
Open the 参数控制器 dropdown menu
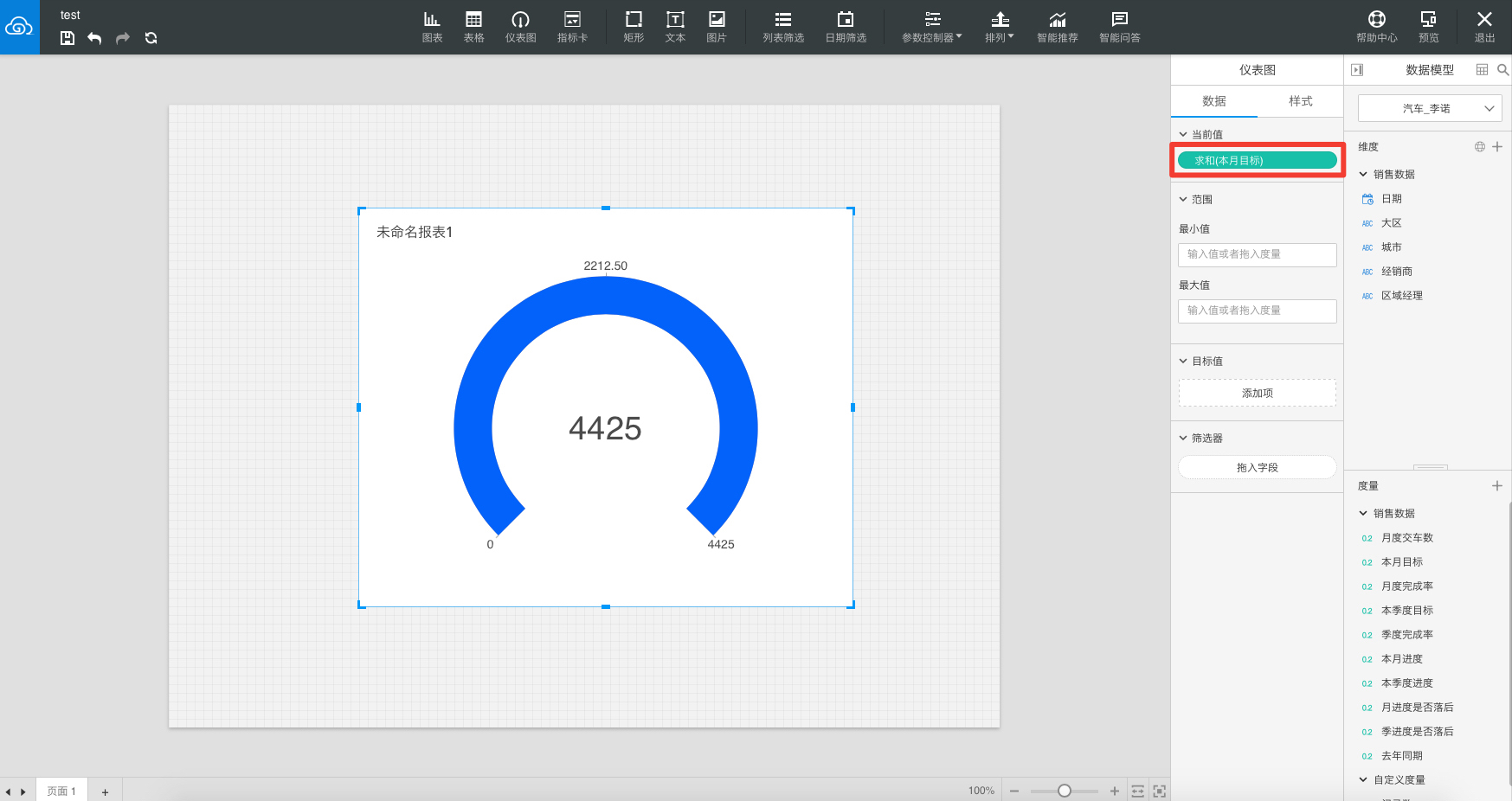pyautogui.click(x=932, y=27)
